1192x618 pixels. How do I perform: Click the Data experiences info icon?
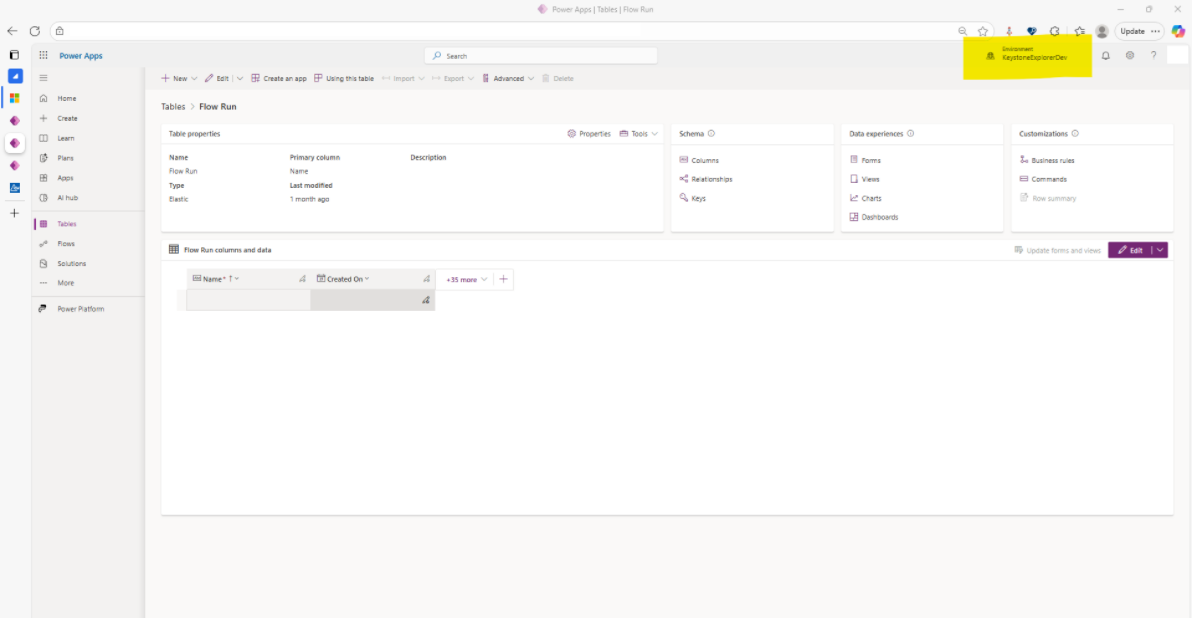(x=910, y=134)
